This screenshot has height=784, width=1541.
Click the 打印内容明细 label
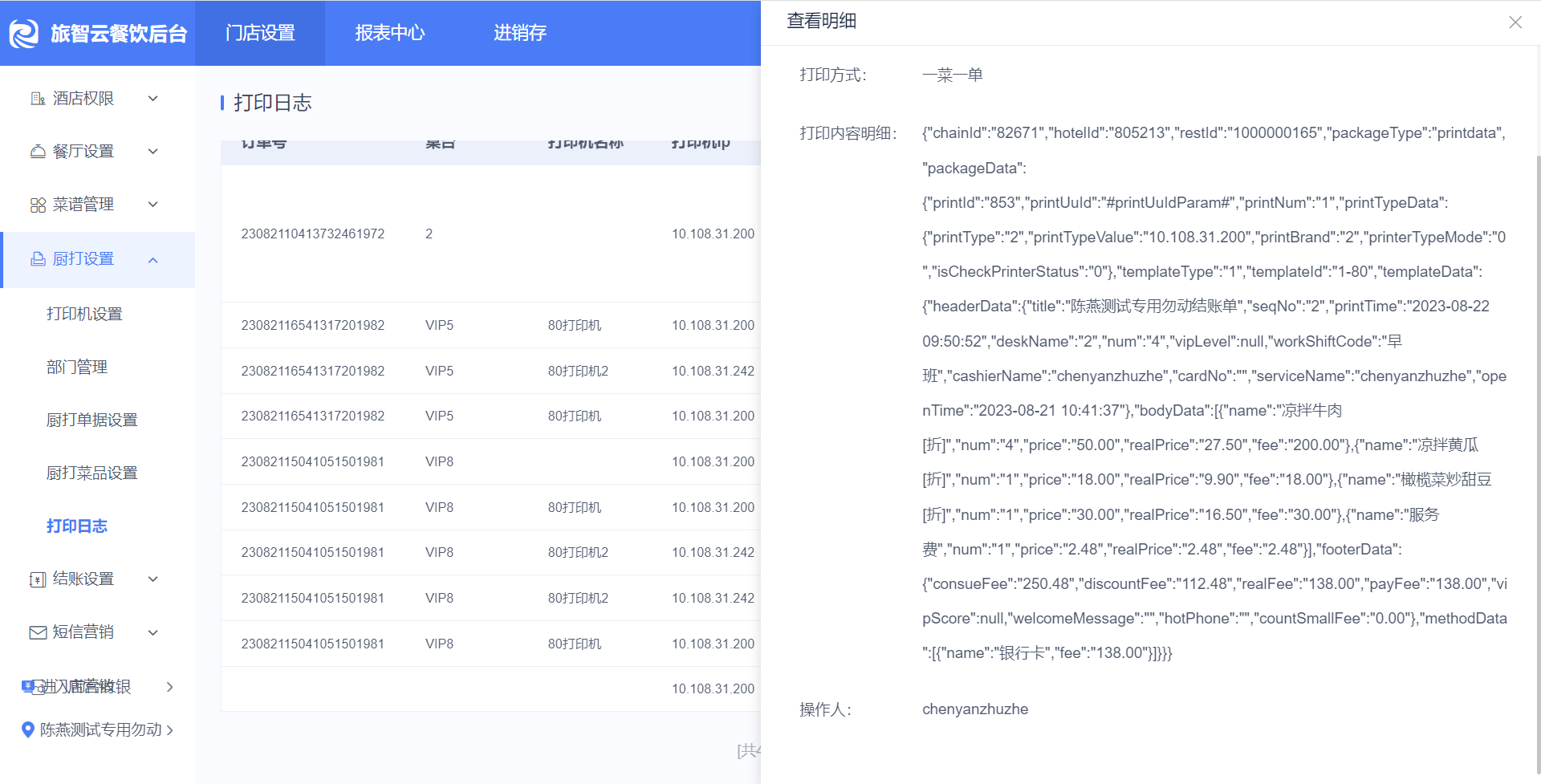tap(848, 133)
